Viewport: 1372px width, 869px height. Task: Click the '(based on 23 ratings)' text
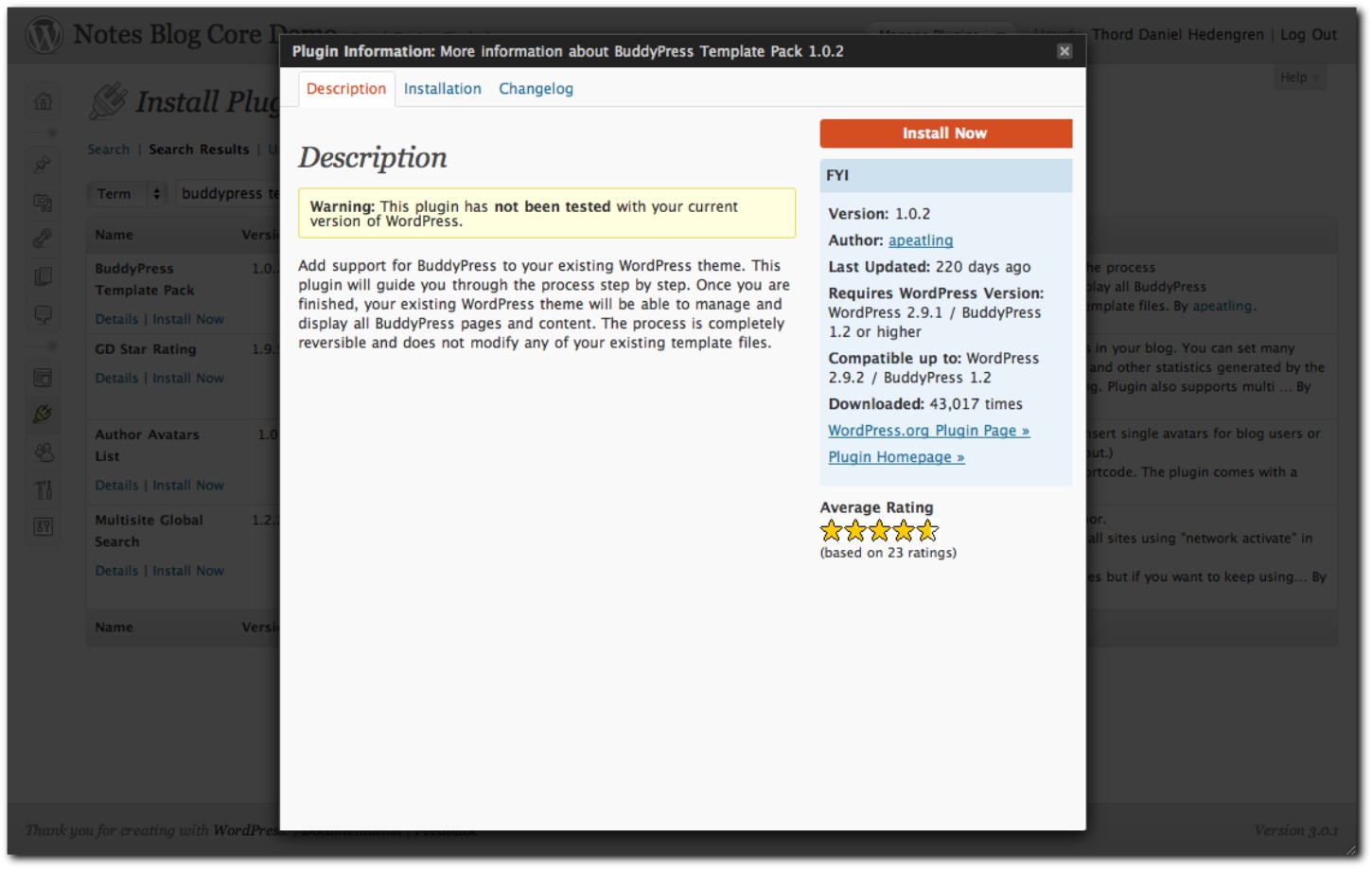(888, 553)
